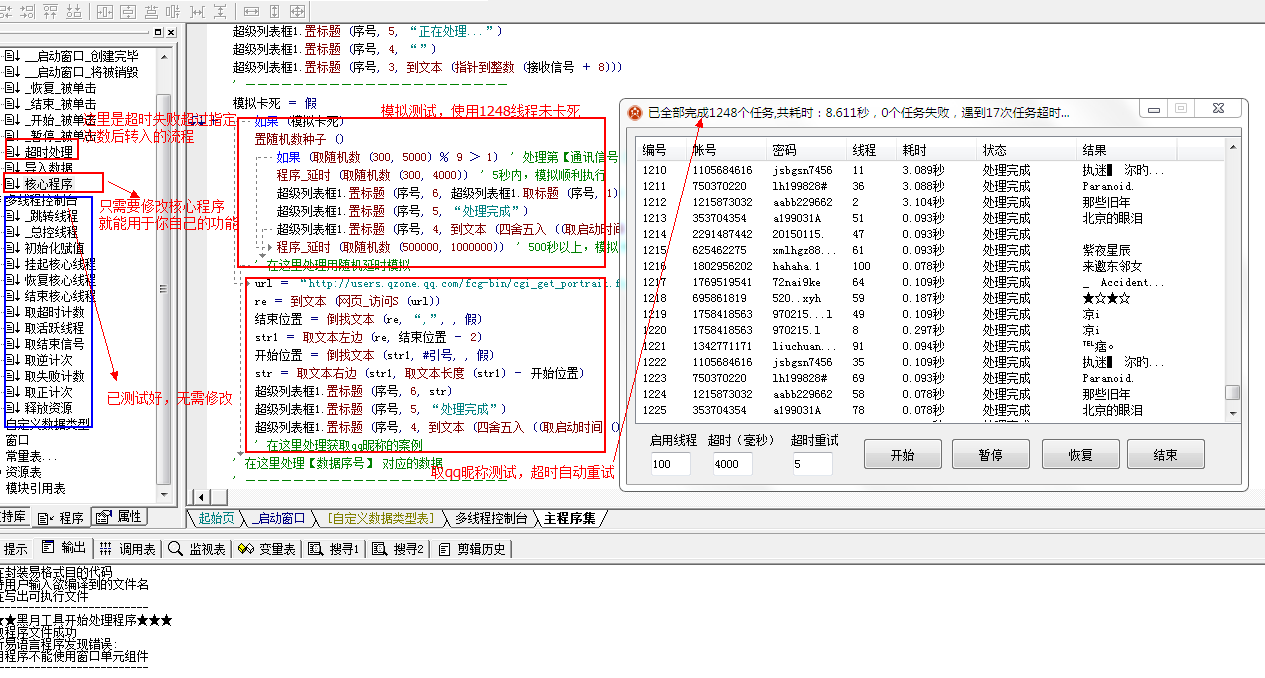Click the align top edges toolbar icon

pos(51,12)
